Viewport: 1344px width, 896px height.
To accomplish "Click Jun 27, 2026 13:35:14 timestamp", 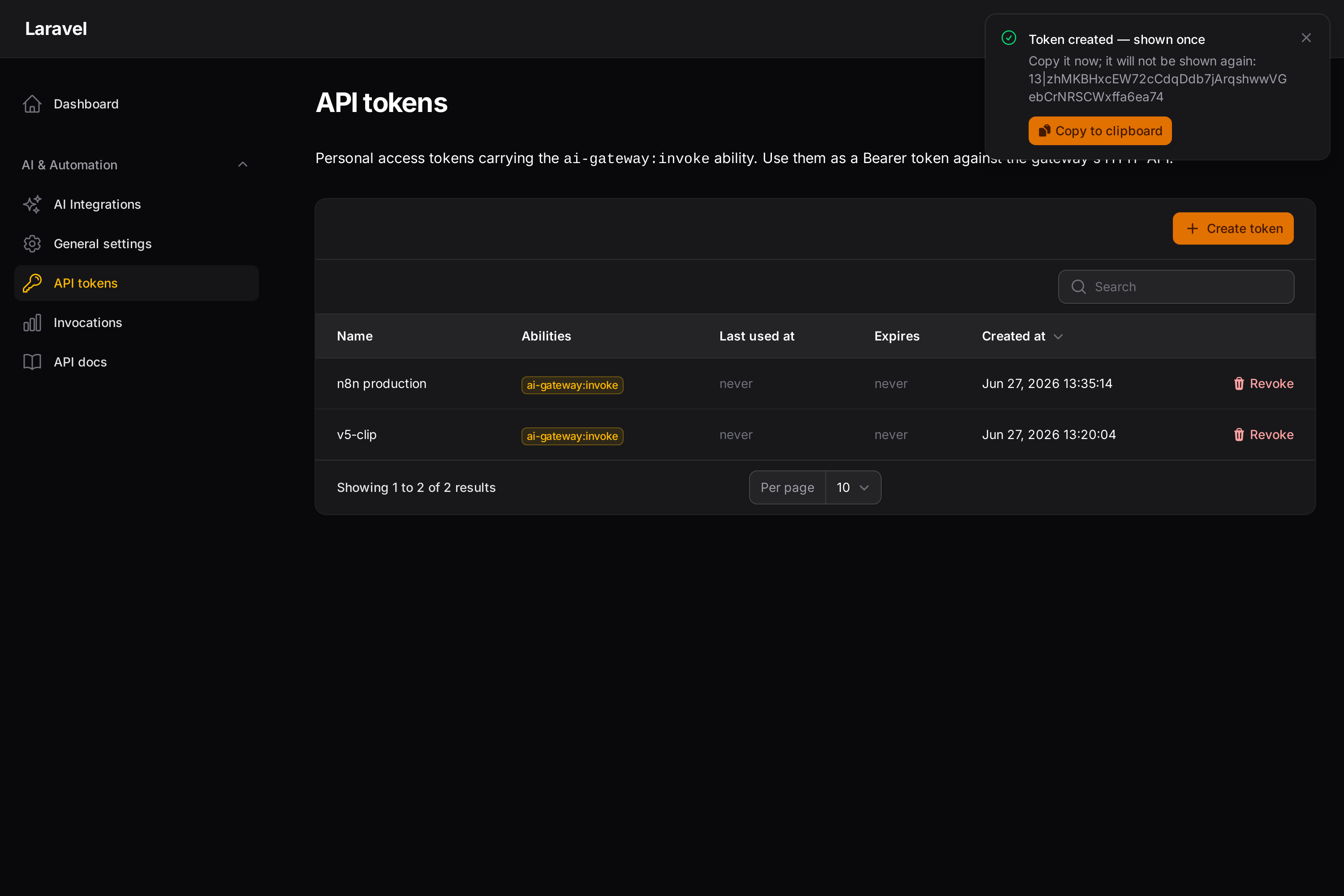I will tap(1047, 383).
